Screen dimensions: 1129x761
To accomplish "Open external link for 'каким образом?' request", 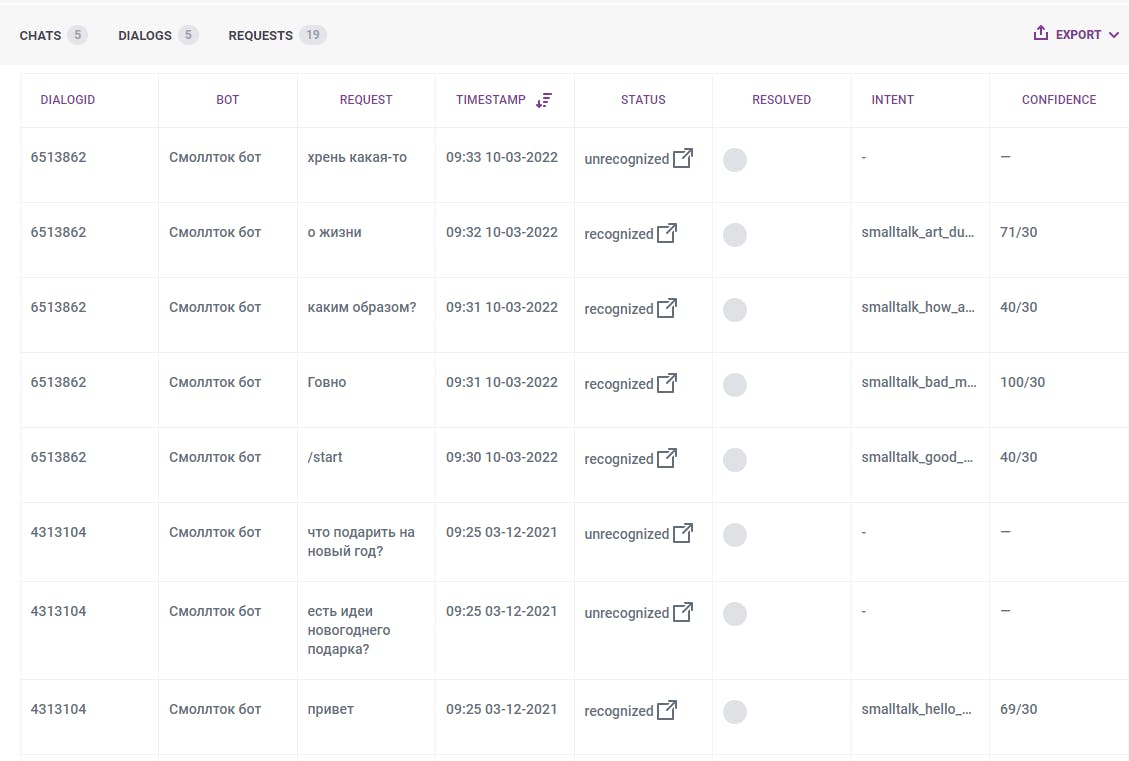I will (x=667, y=308).
